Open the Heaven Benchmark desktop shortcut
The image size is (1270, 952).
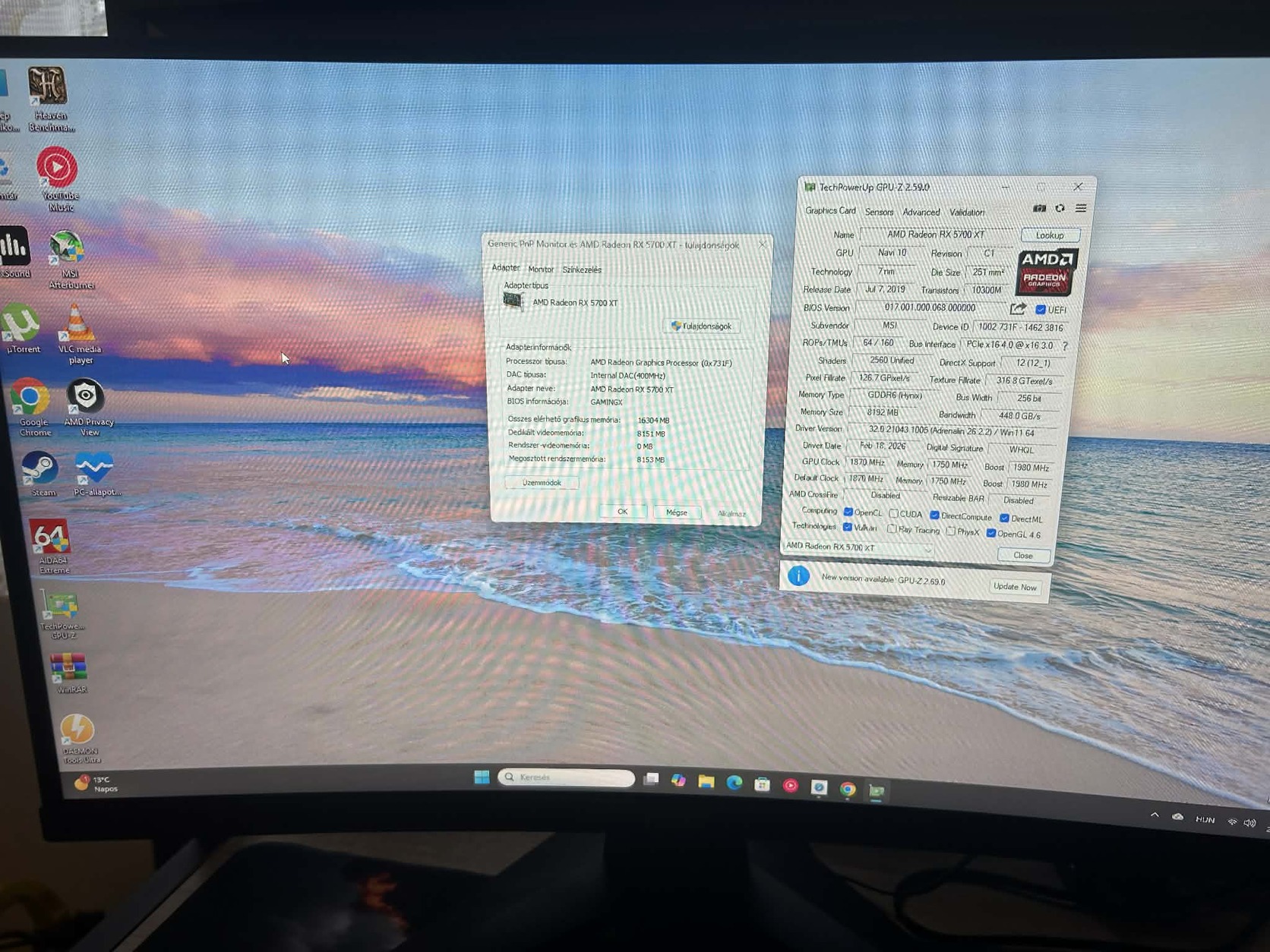[x=49, y=99]
